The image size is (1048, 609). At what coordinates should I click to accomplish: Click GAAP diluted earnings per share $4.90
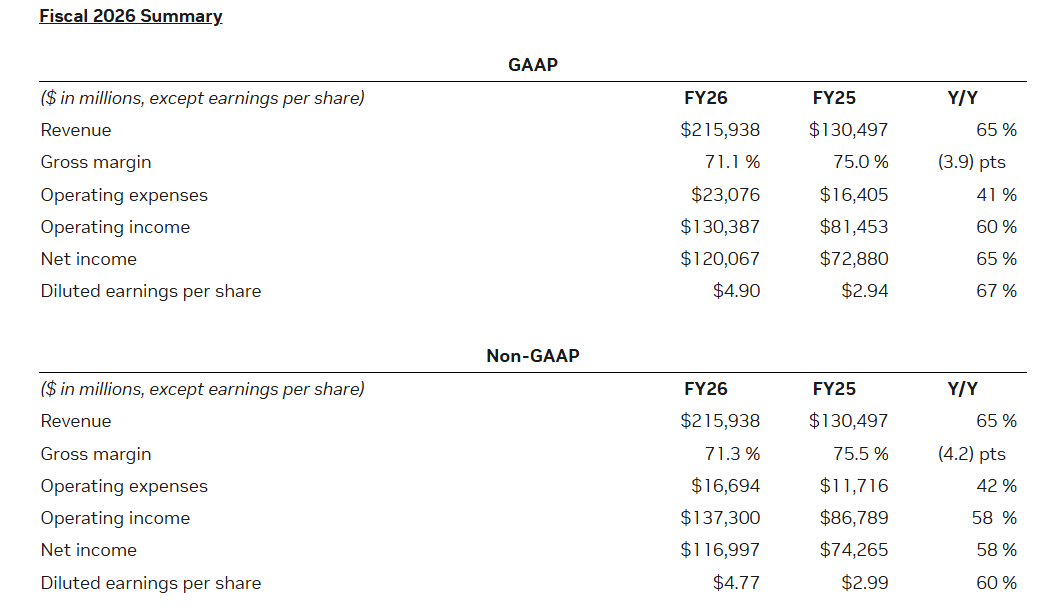coord(736,291)
